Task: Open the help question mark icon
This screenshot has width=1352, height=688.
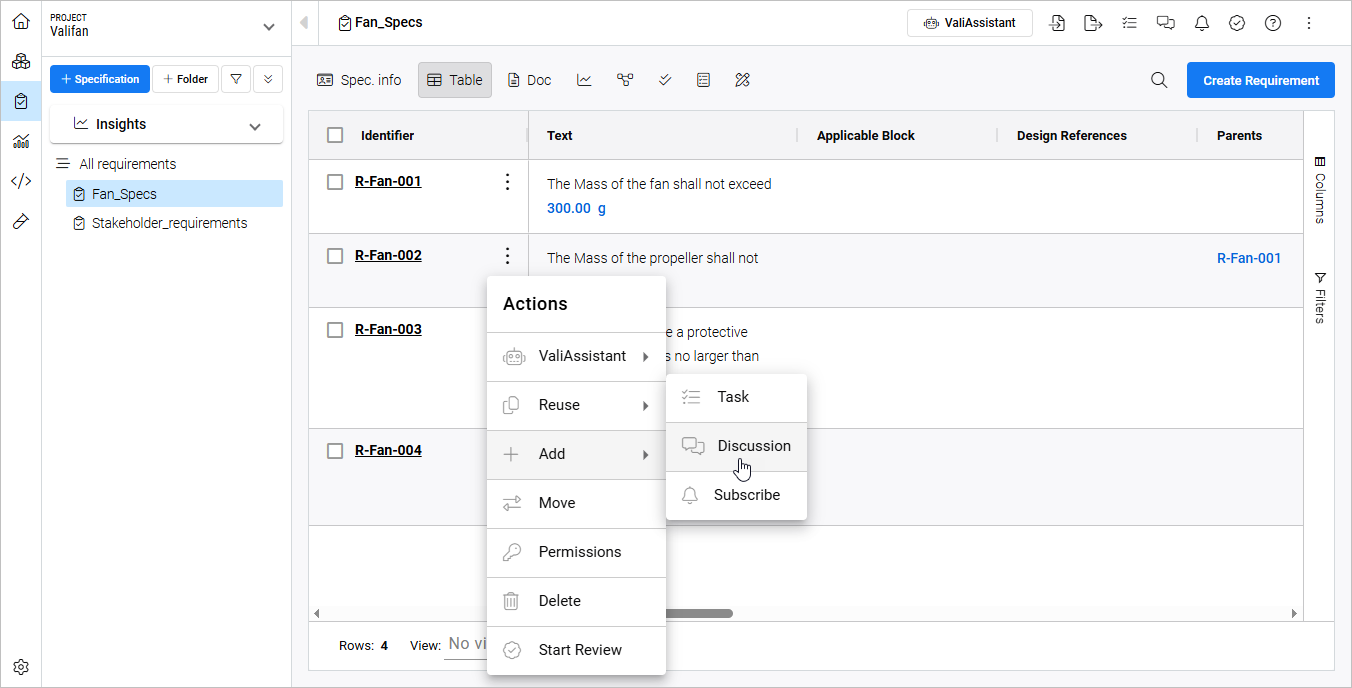Action: pos(1273,23)
